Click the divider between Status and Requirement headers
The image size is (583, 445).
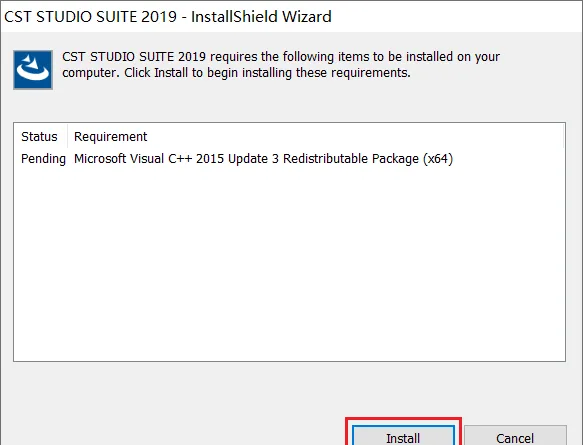67,136
